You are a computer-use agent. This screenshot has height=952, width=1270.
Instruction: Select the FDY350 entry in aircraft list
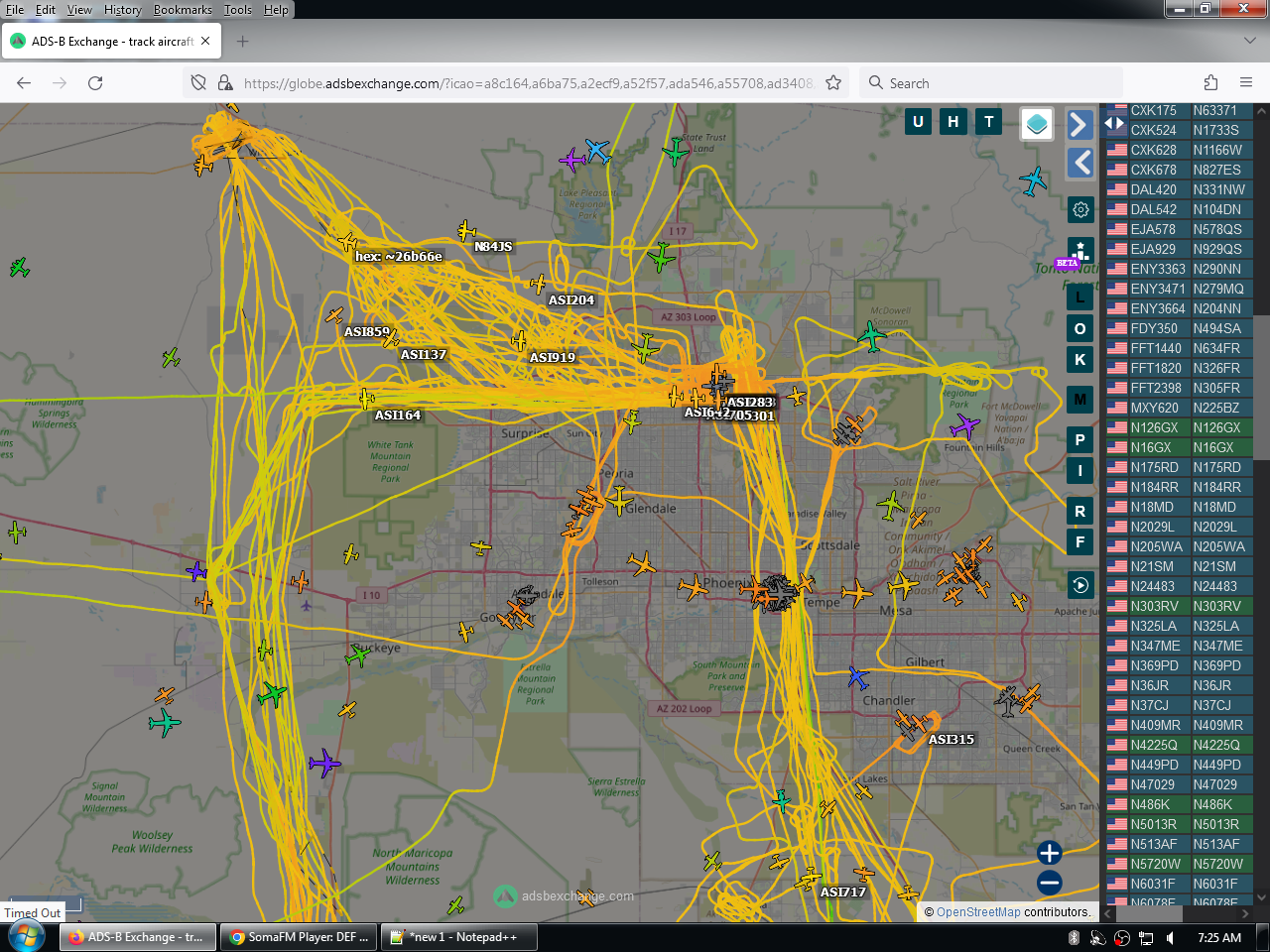point(1180,328)
